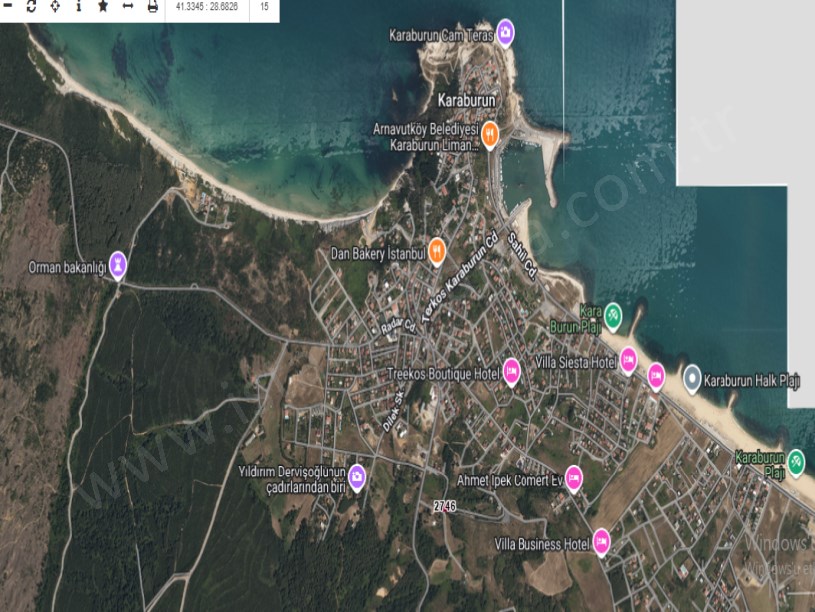Click the Yıldırım Dervişoğlu camera marker
815x612 pixels.
357,478
